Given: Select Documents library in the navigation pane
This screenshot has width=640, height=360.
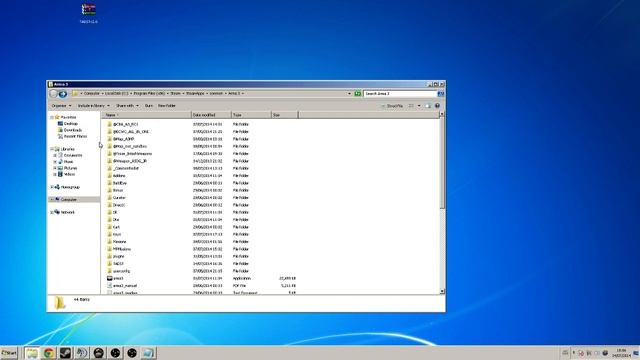Looking at the screenshot, I should (73, 156).
